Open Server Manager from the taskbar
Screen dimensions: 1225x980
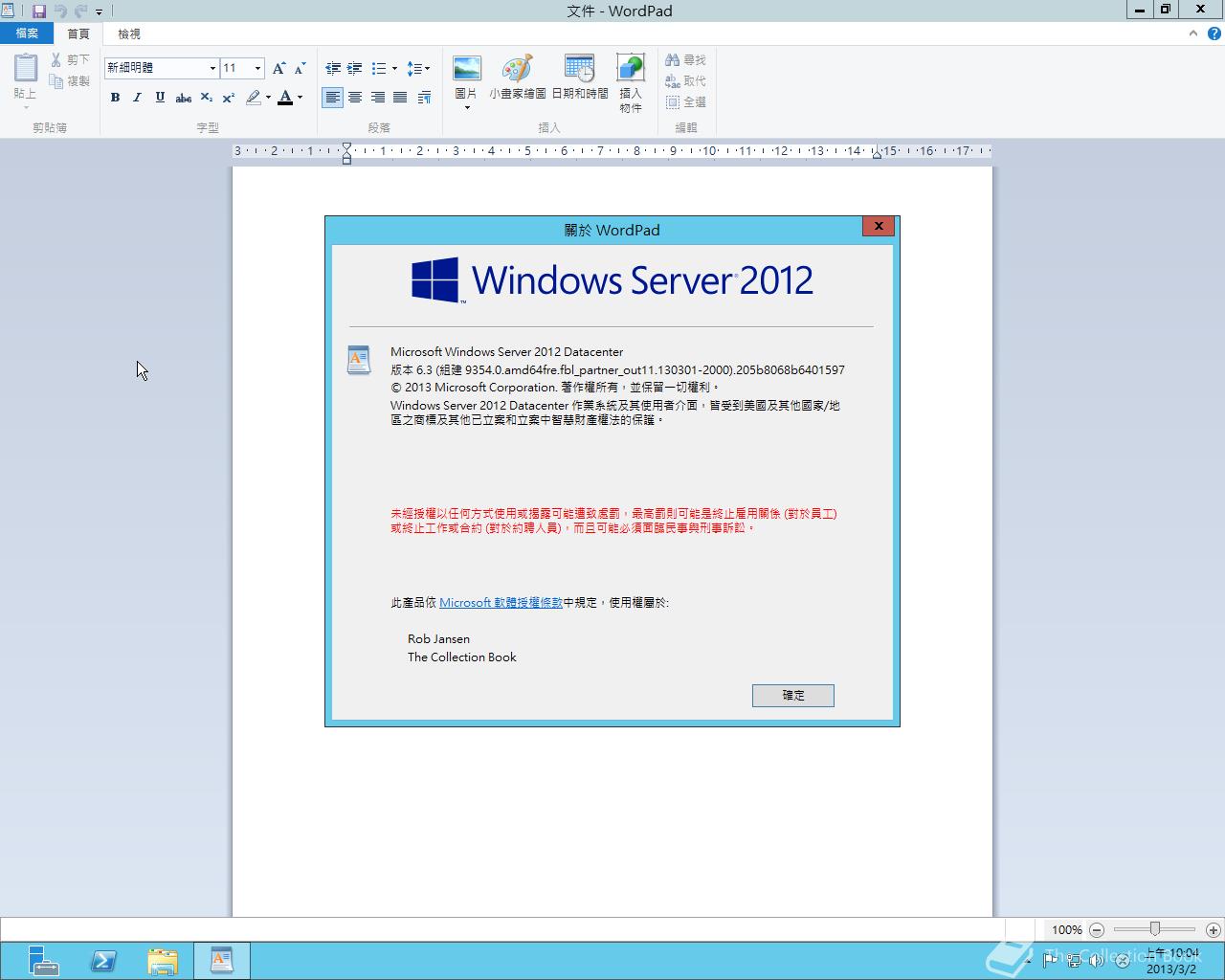[43, 961]
